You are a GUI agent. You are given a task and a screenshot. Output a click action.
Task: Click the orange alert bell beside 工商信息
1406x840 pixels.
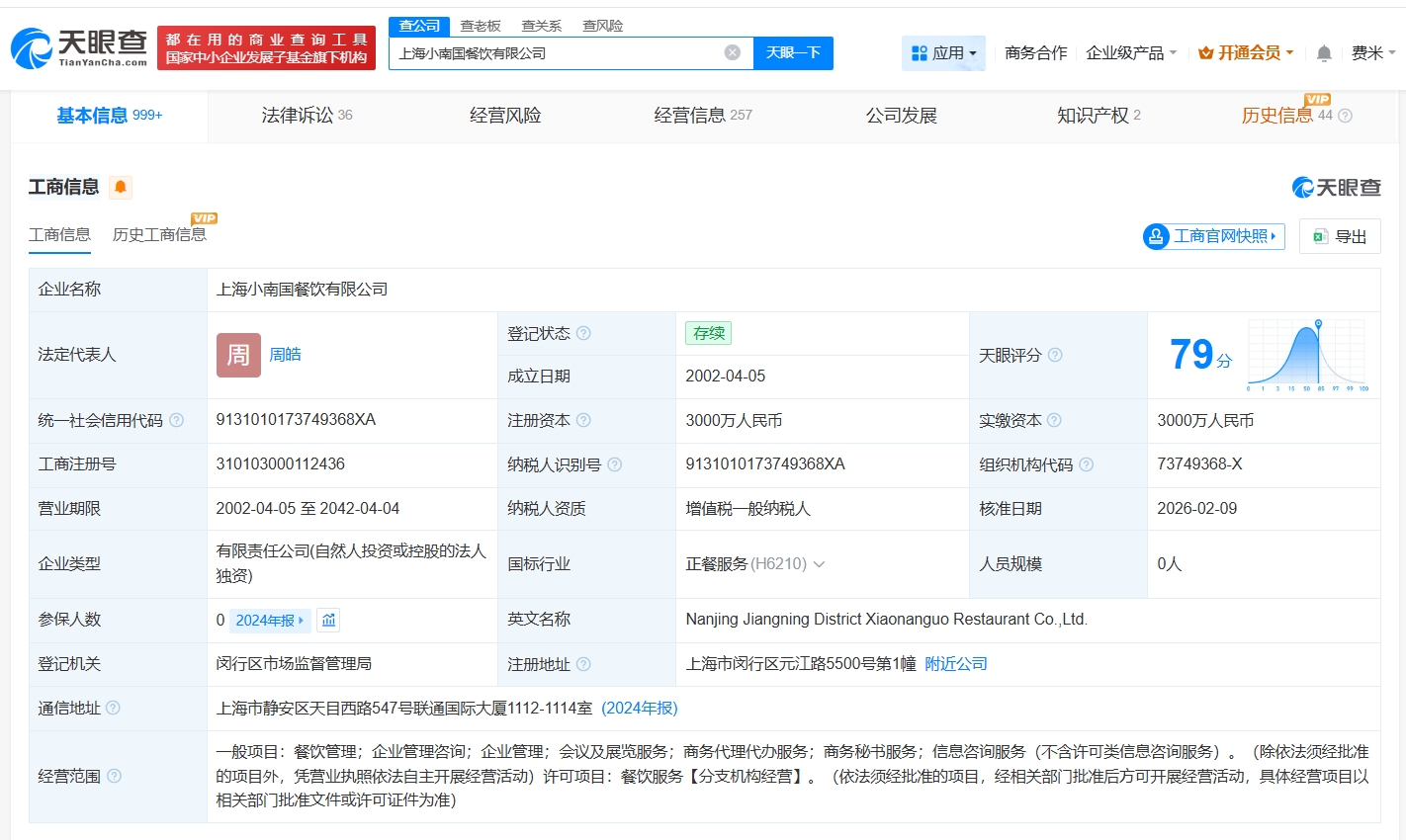tap(120, 187)
